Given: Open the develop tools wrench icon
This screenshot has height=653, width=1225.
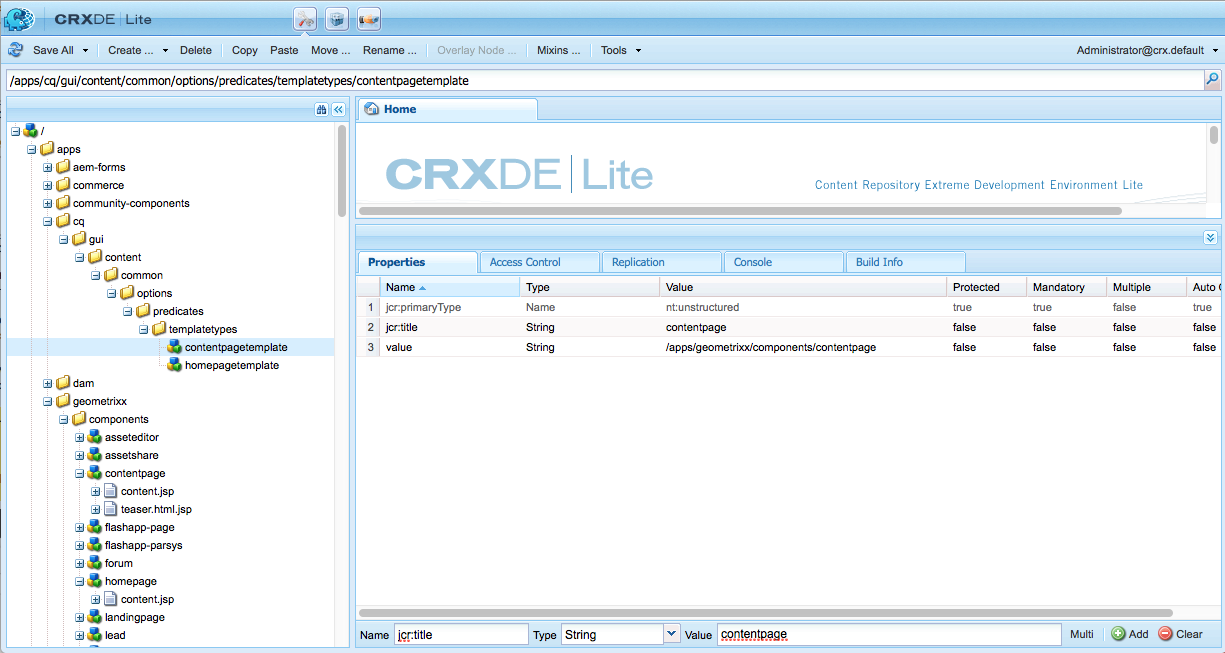Looking at the screenshot, I should (305, 18).
